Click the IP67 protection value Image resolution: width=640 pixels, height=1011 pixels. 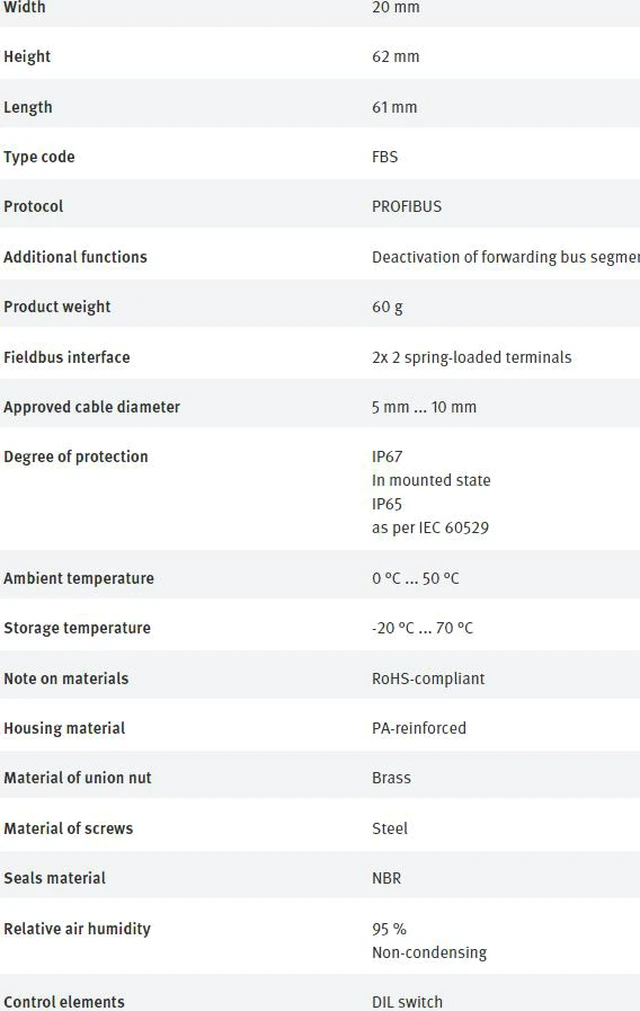point(387,456)
